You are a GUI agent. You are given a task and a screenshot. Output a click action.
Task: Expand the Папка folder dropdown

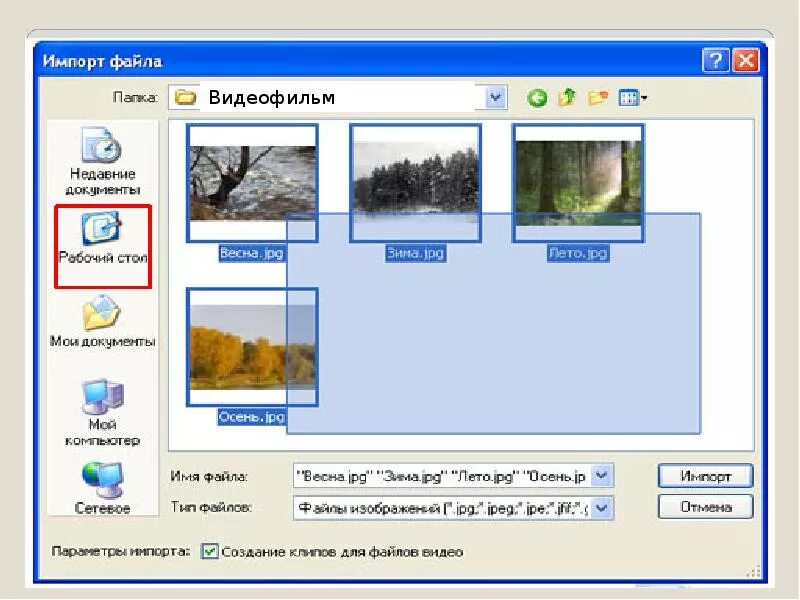point(495,97)
